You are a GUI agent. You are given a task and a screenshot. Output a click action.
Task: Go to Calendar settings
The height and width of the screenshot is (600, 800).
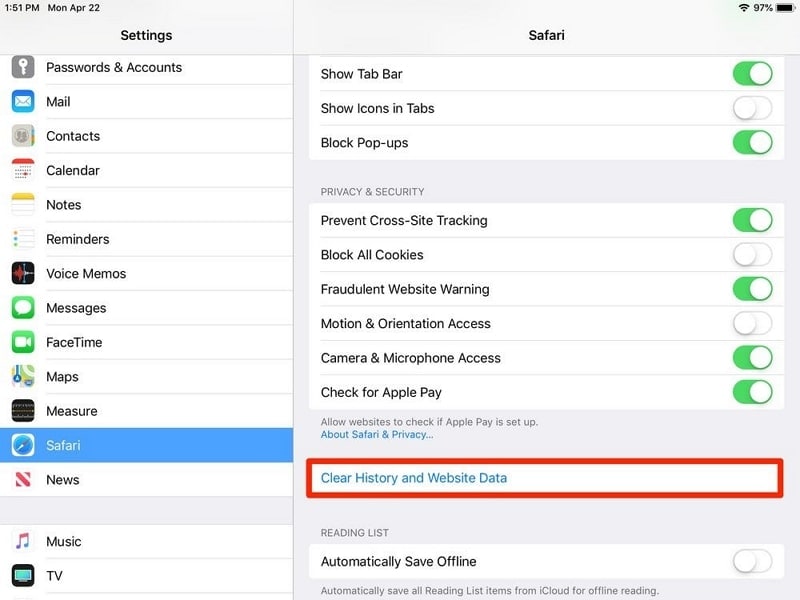[146, 170]
